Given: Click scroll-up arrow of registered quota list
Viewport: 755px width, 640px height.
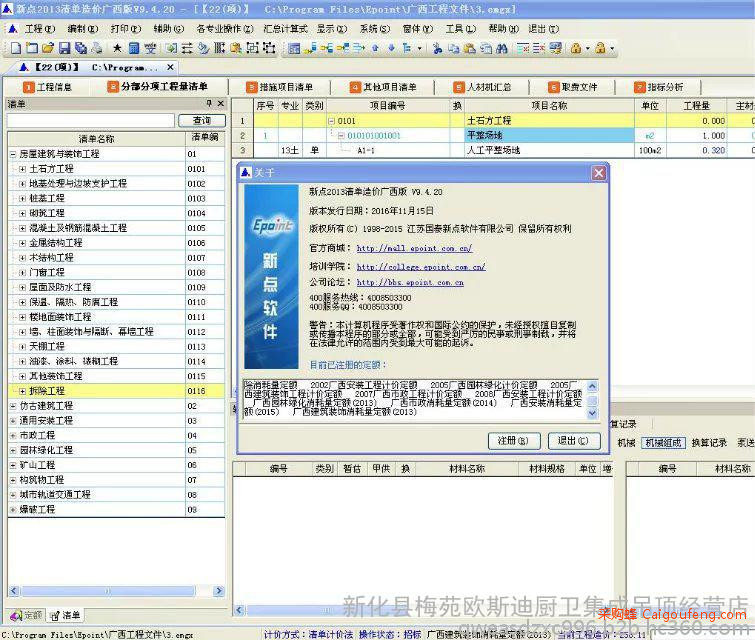Looking at the screenshot, I should point(592,386).
